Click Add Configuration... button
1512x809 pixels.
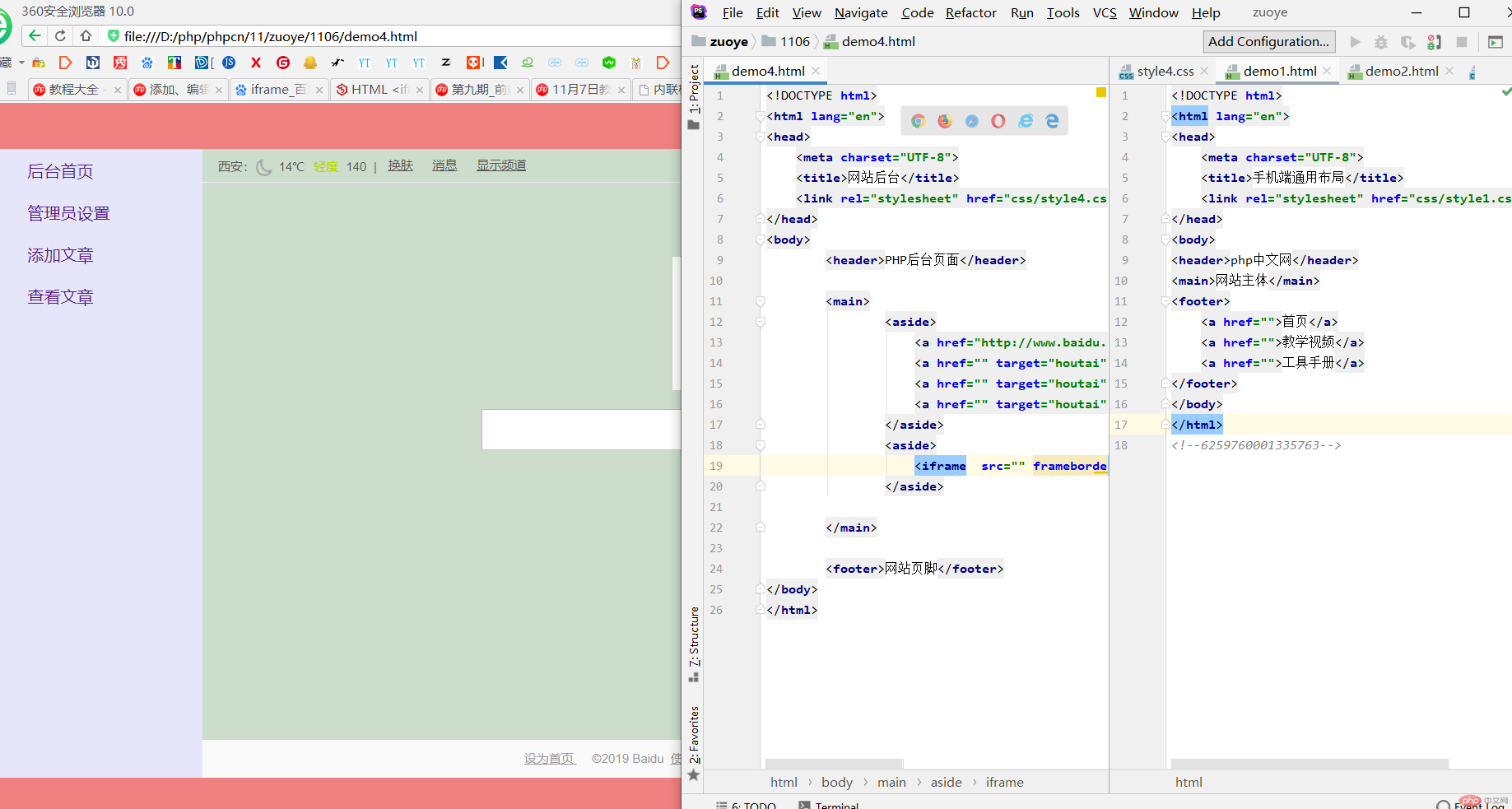tap(1268, 42)
